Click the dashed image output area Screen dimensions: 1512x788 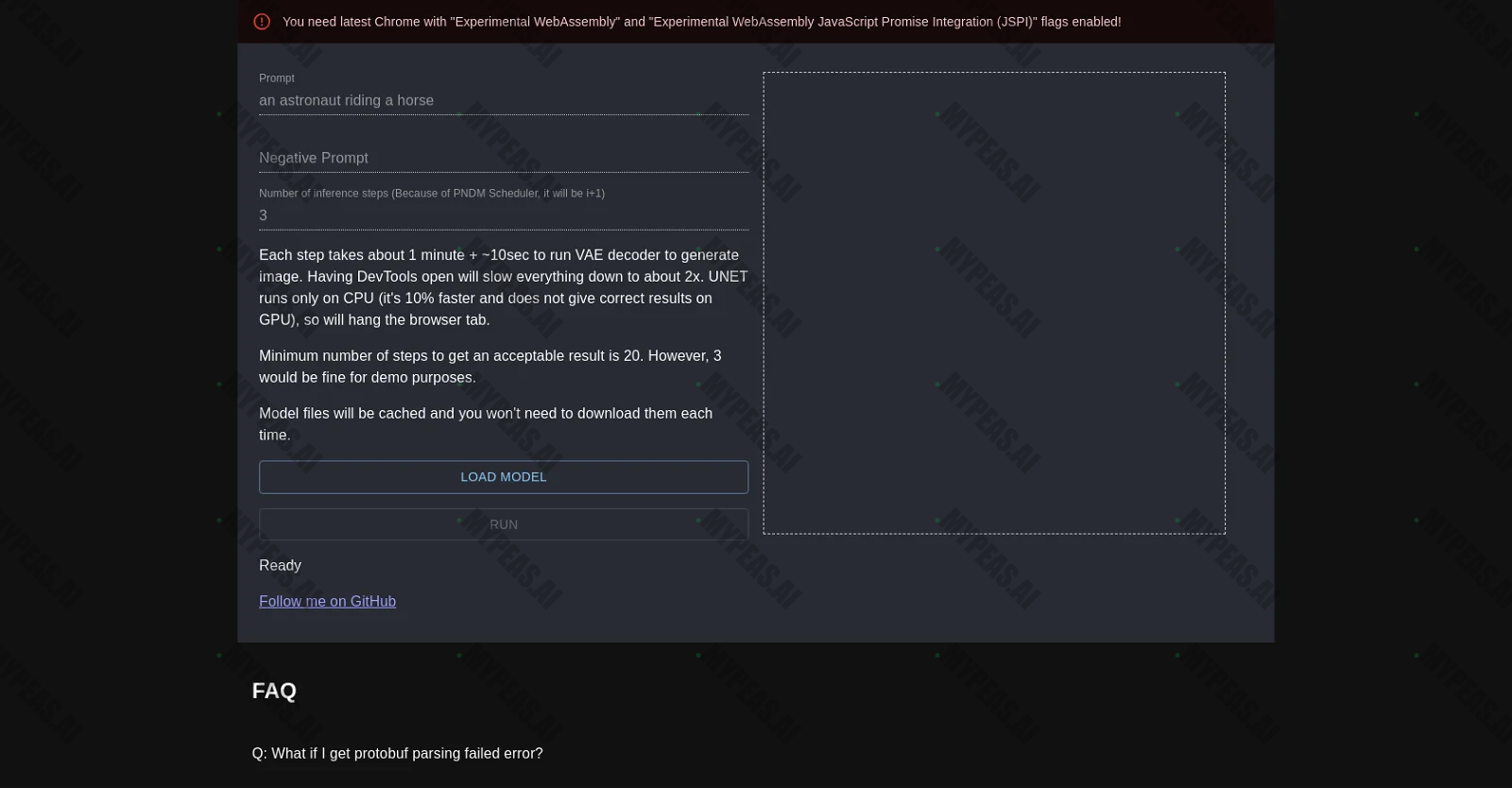click(994, 303)
